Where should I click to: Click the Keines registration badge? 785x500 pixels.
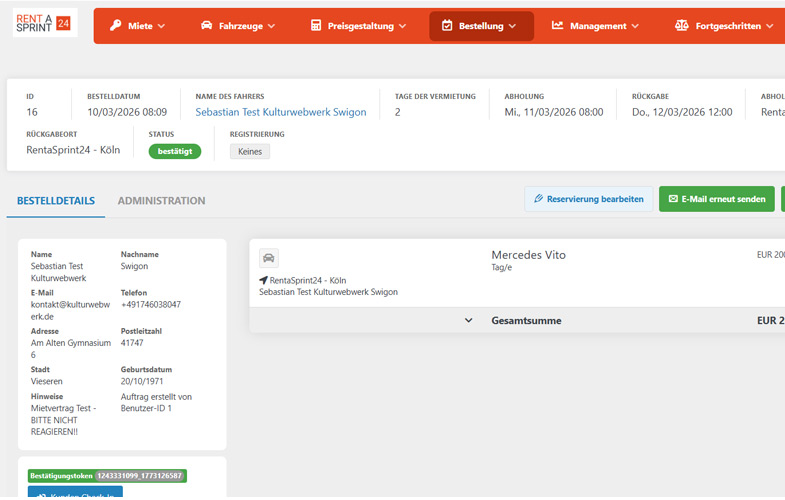click(x=249, y=151)
